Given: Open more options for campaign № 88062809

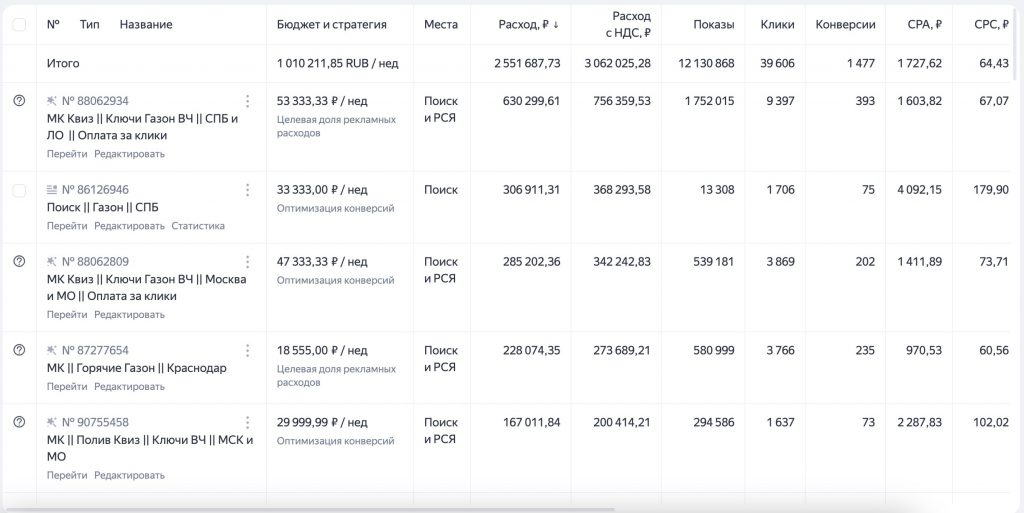Looking at the screenshot, I should point(247,262).
